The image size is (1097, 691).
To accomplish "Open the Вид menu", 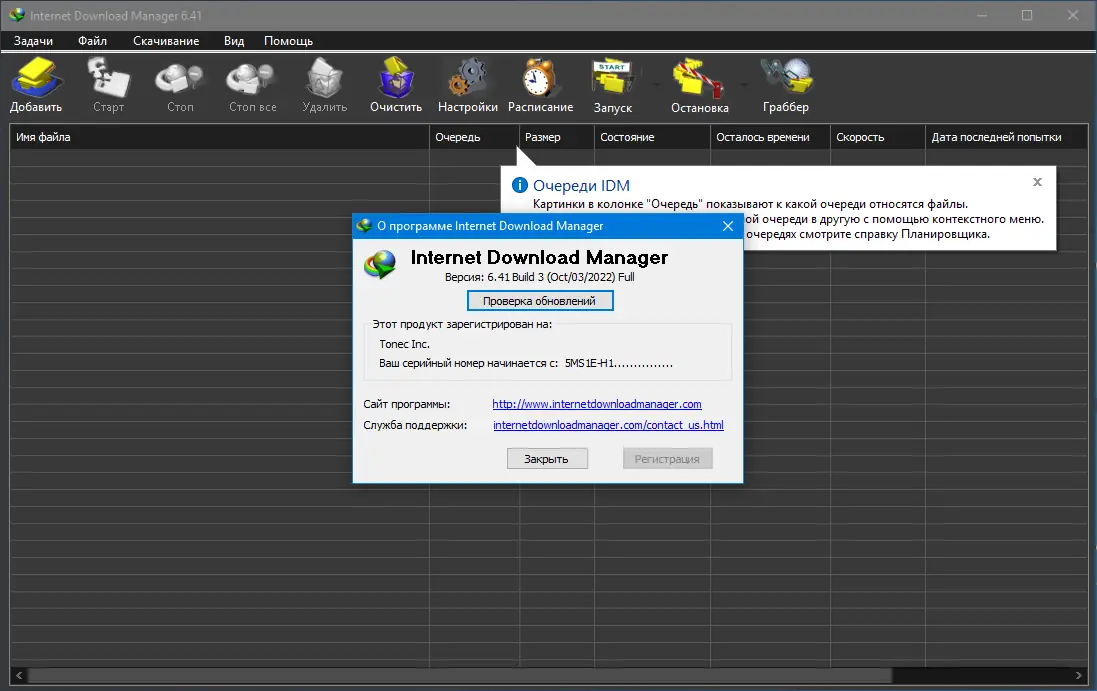I will click(234, 41).
